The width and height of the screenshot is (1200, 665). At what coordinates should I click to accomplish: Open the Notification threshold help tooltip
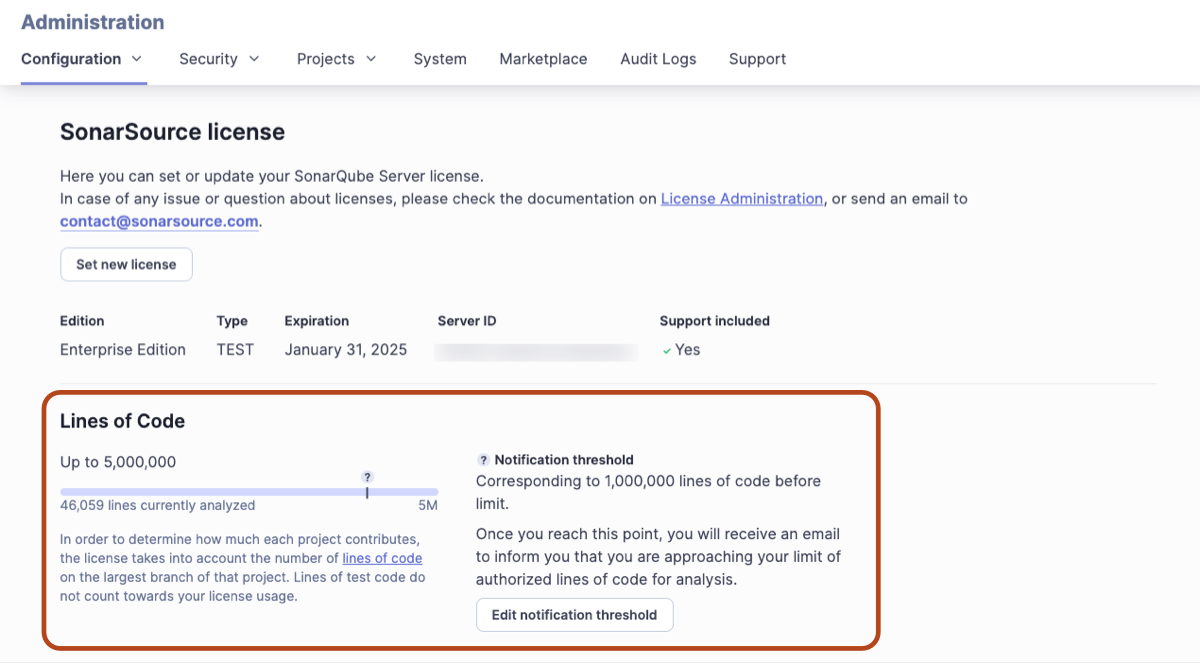pos(483,459)
